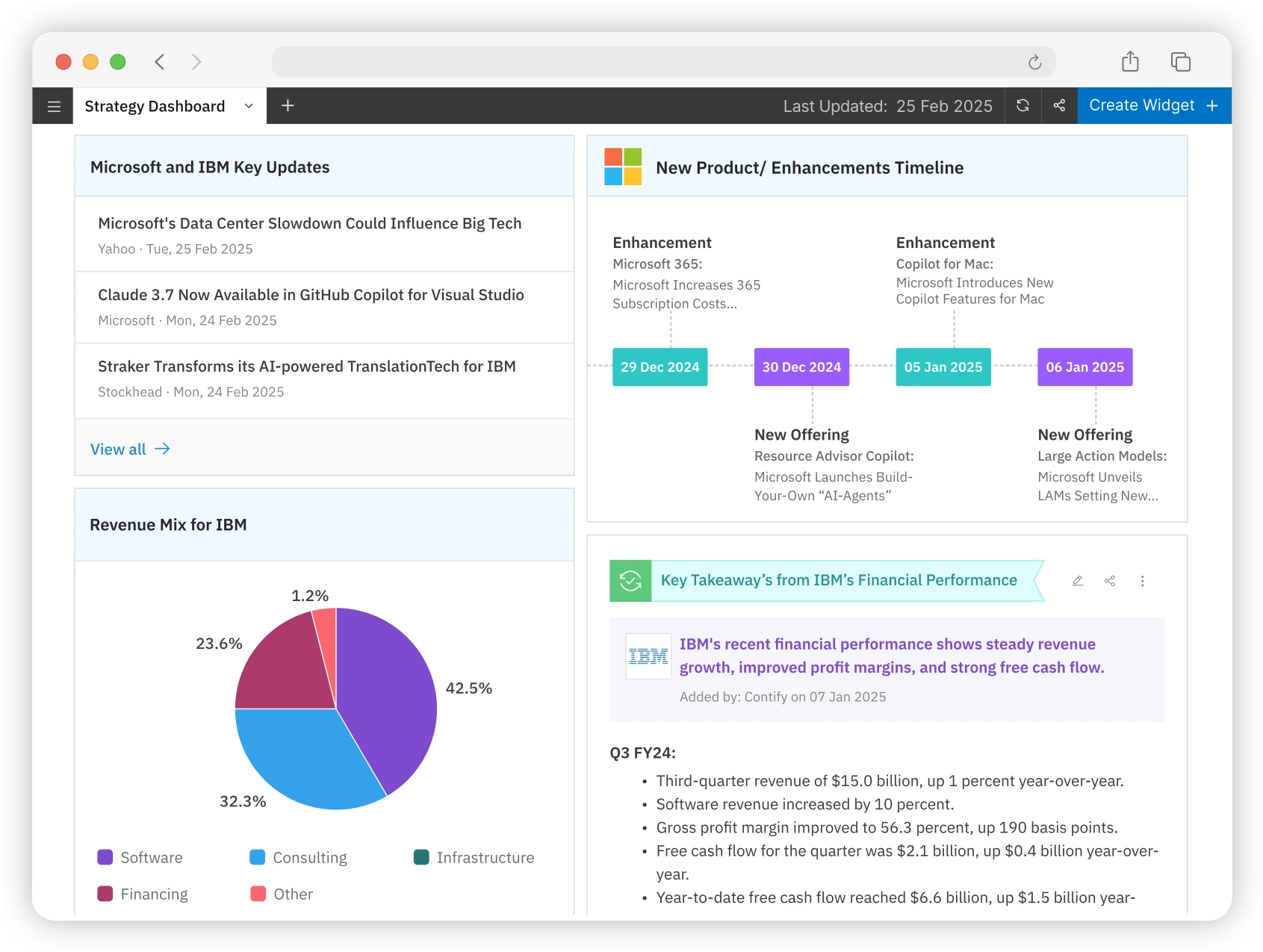This screenshot has width=1263, height=952.
Task: Open the hamburger menu icon
Action: pos(54,106)
